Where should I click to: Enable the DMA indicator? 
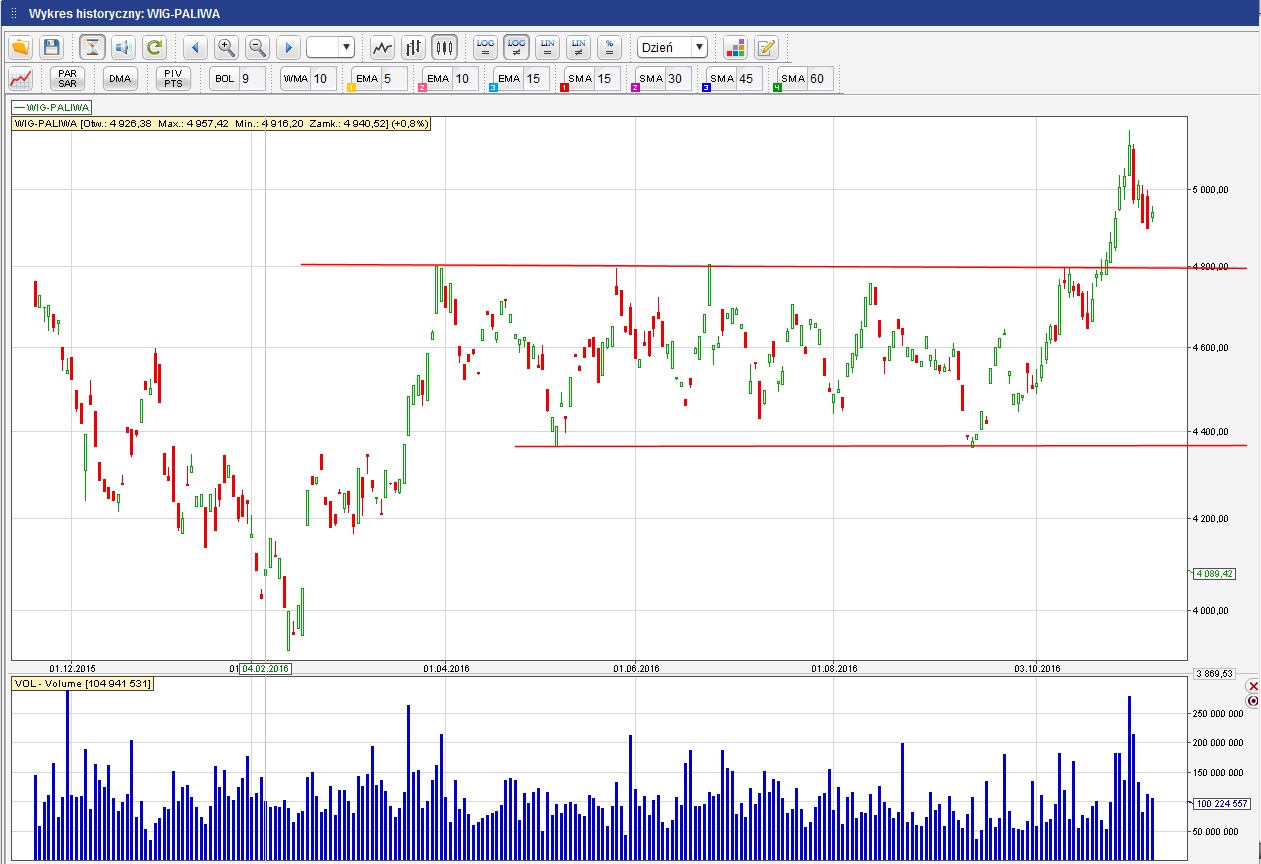point(120,78)
